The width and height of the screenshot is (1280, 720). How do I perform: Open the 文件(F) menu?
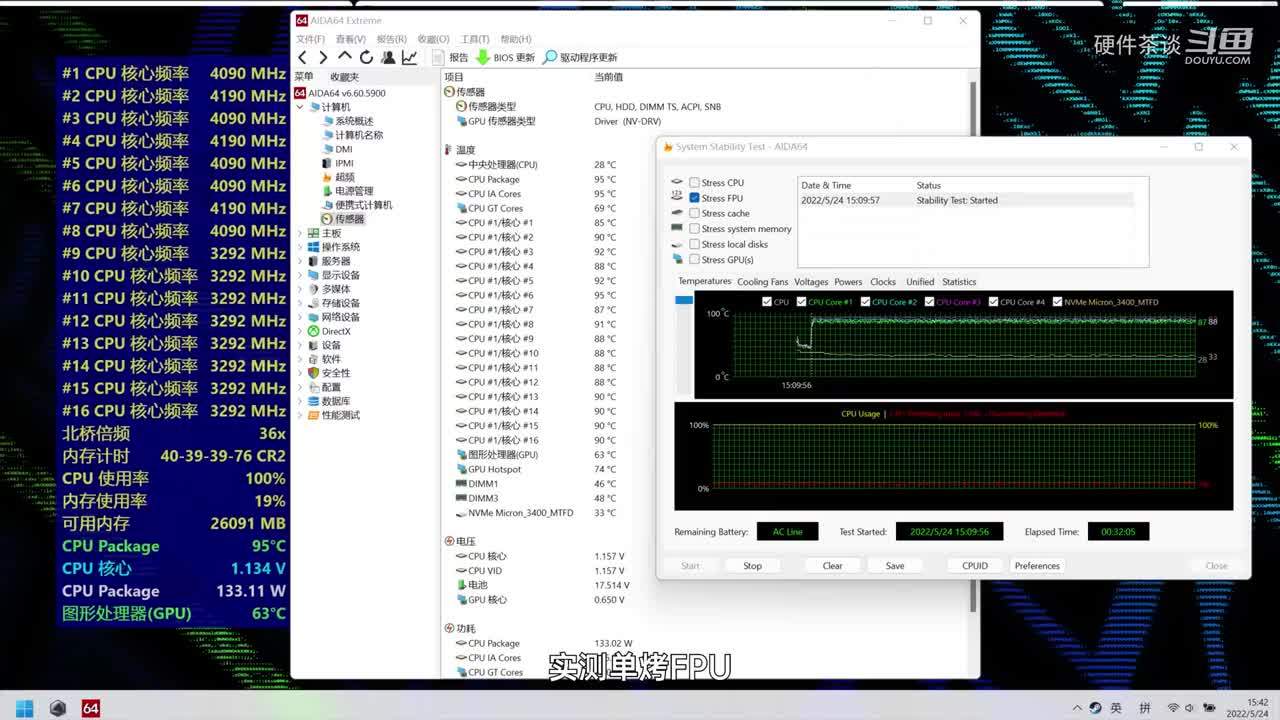(310, 39)
